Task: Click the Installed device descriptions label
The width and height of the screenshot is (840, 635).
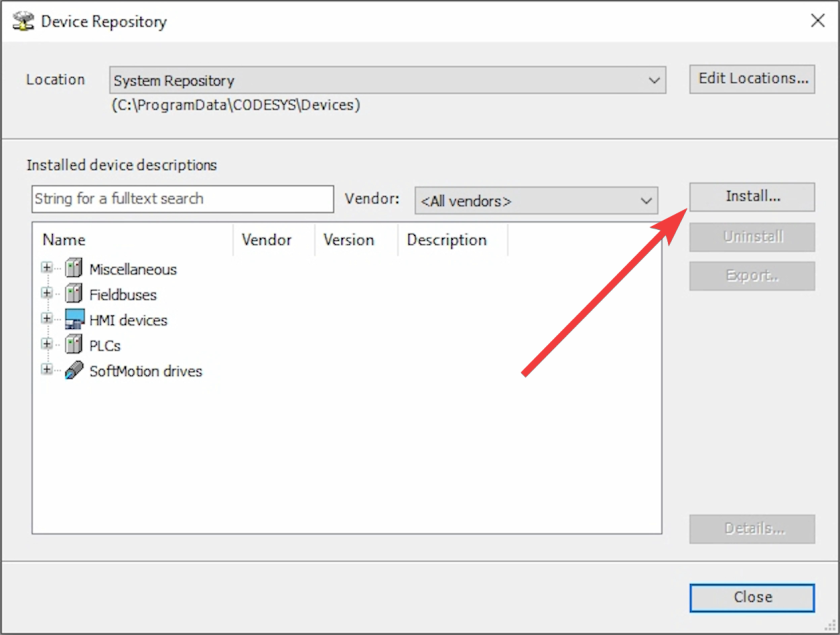Action: (x=122, y=165)
